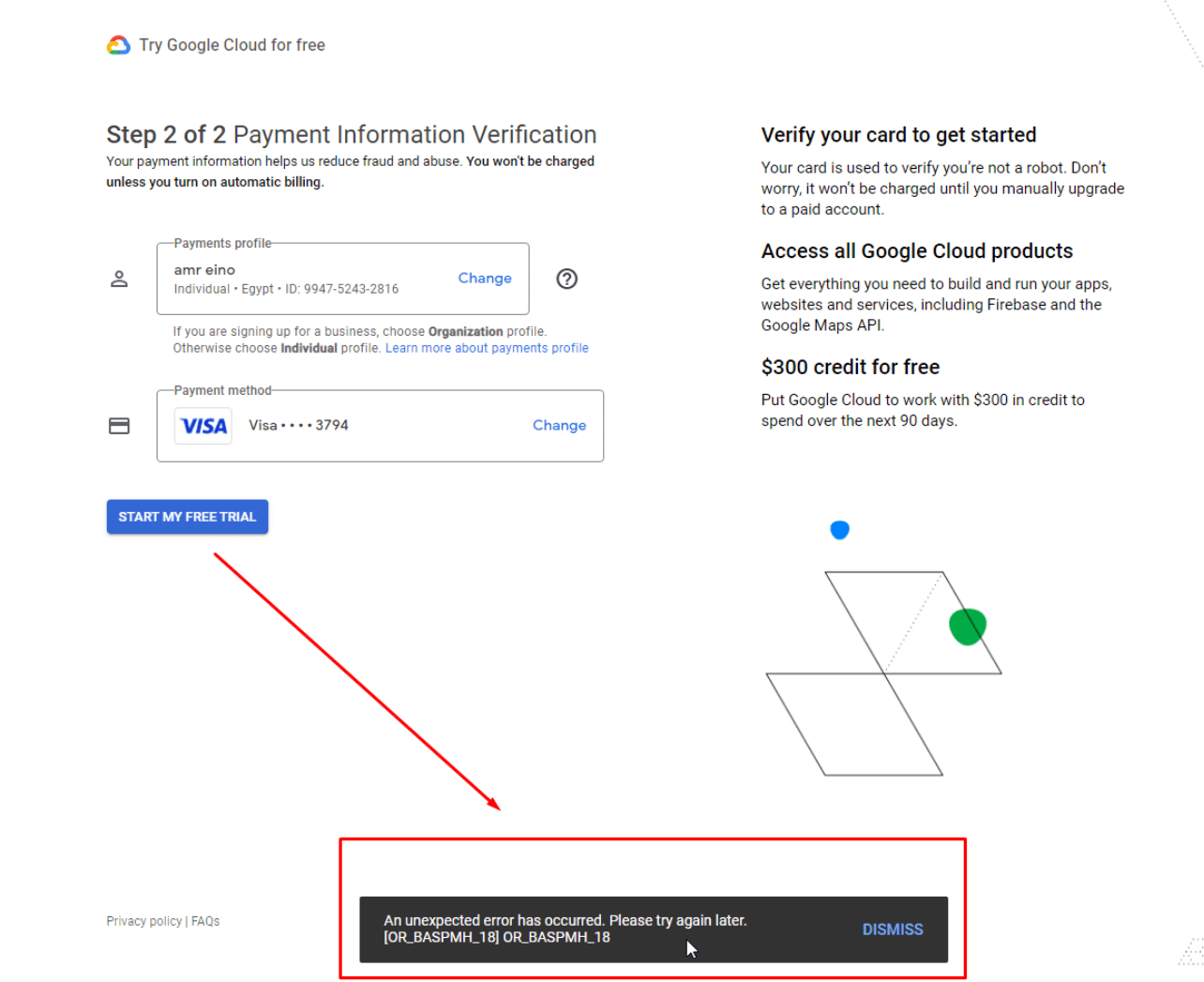Screen dimensions: 1204x982
Task: Click START MY FREE TRIAL
Action: 187,516
